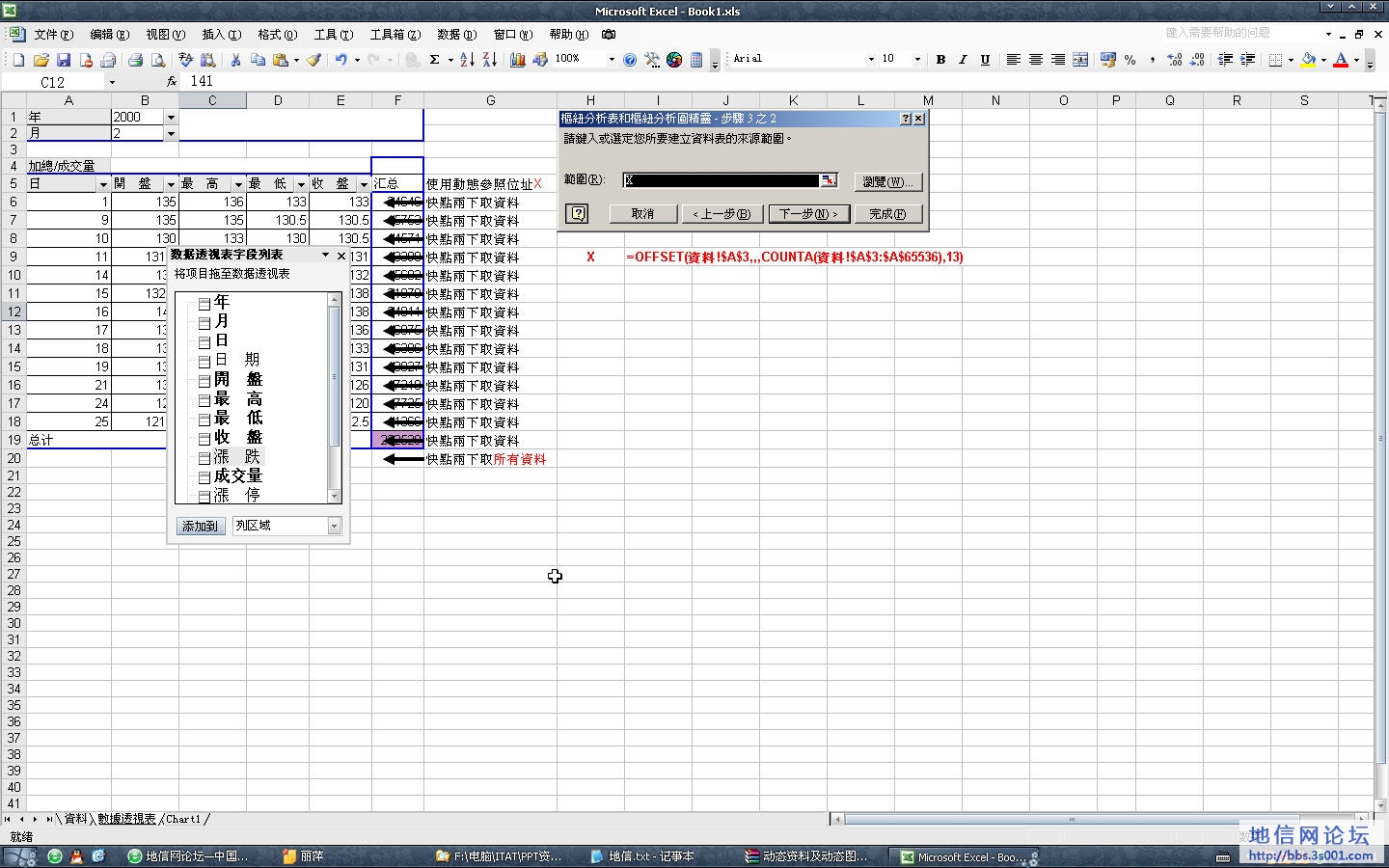Image resolution: width=1389 pixels, height=868 pixels.
Task: Click range selector icon in the range field
Action: [828, 180]
